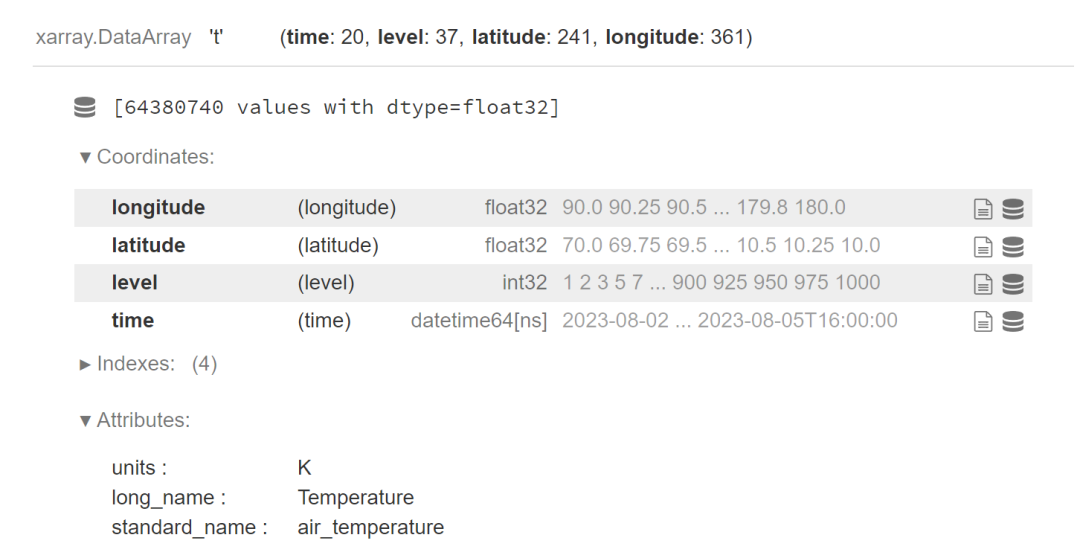Show data repr for latitude coordinate
The width and height of the screenshot is (1080, 555).
click(x=1013, y=246)
